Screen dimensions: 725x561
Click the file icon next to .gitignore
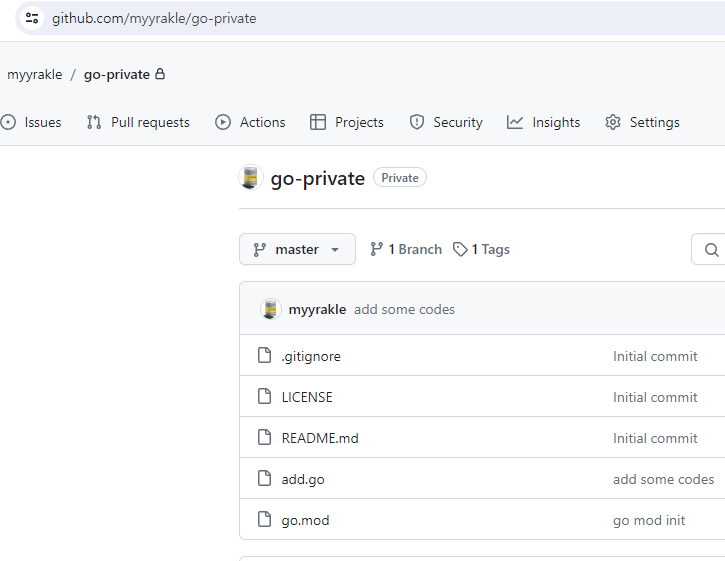click(x=265, y=356)
